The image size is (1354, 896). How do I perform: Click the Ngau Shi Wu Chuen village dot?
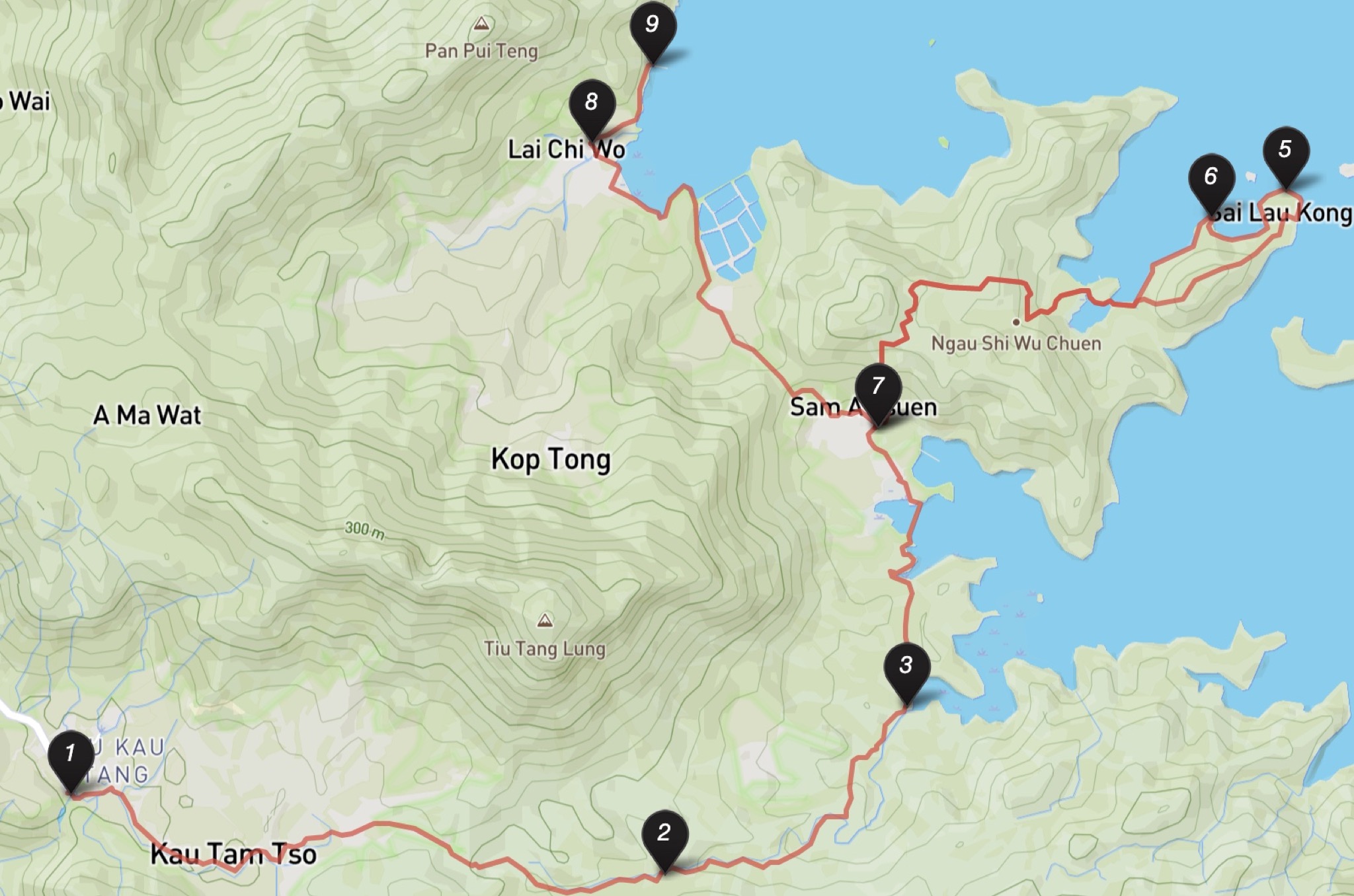(x=1016, y=322)
